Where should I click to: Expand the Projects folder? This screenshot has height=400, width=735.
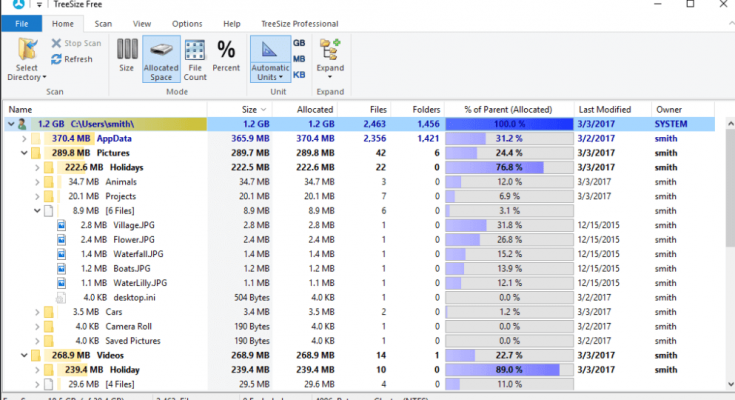(37, 196)
